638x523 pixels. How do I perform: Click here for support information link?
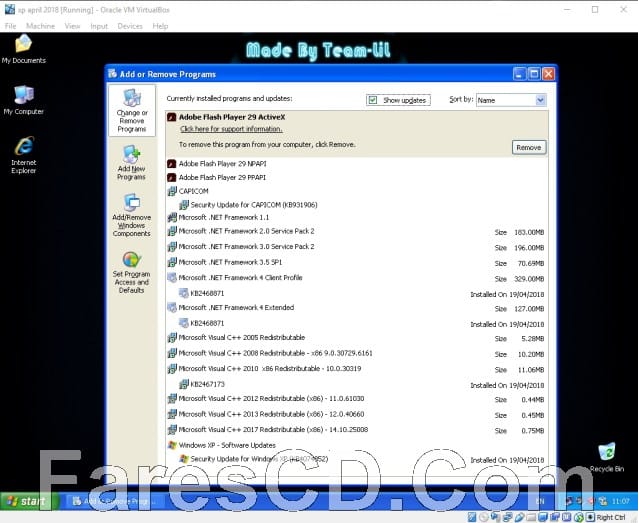(231, 129)
